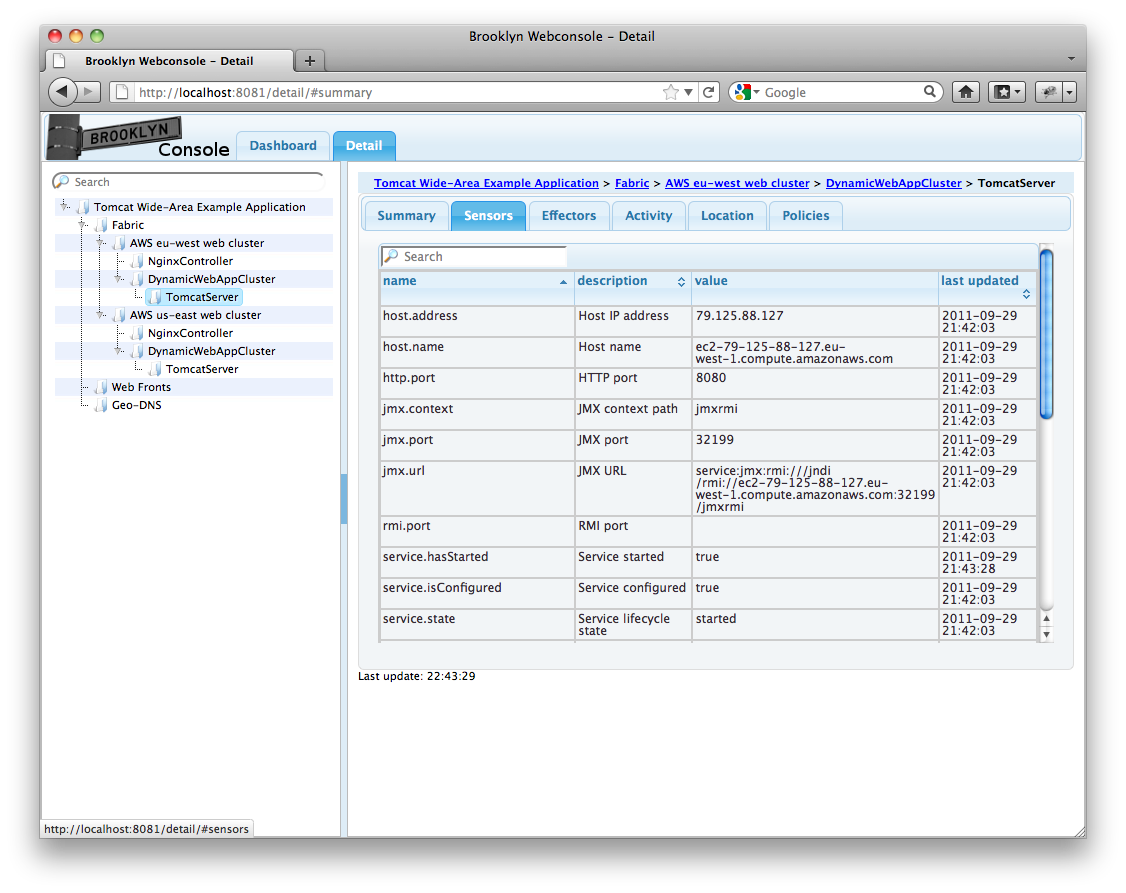Open the Google search engine dropdown
Screen dimensions: 1126x893
point(747,92)
